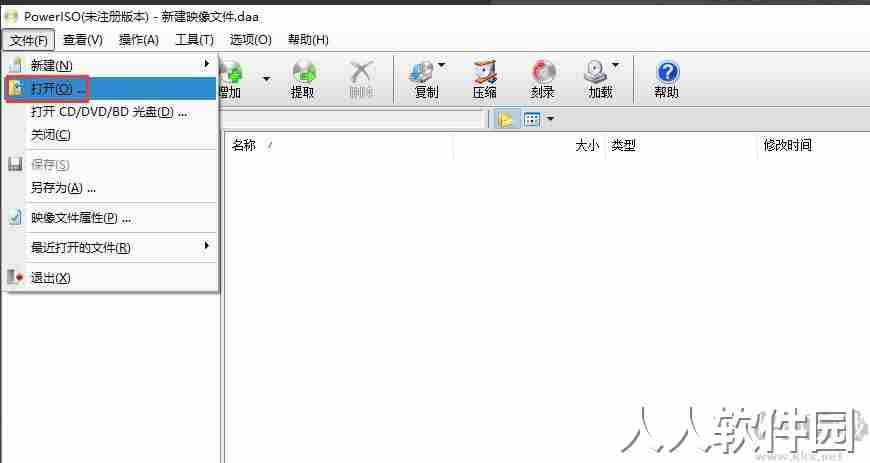This screenshot has width=870, height=463.
Task: Click the 增加 add files toolbar icon
Action: click(232, 80)
